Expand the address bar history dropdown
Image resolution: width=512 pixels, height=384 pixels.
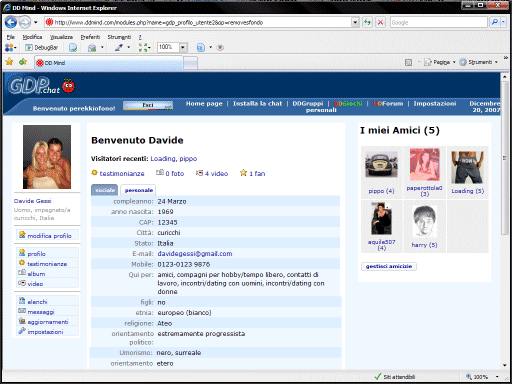(355, 22)
